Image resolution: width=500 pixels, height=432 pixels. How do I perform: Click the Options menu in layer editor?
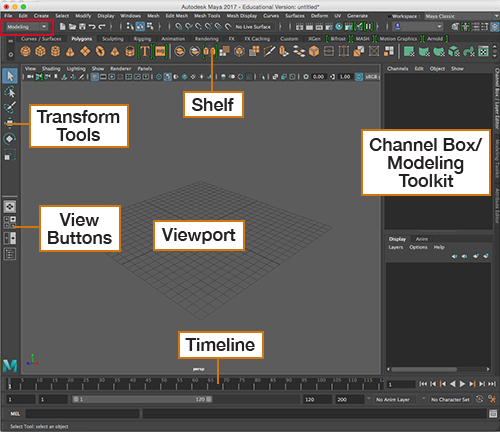coord(418,247)
